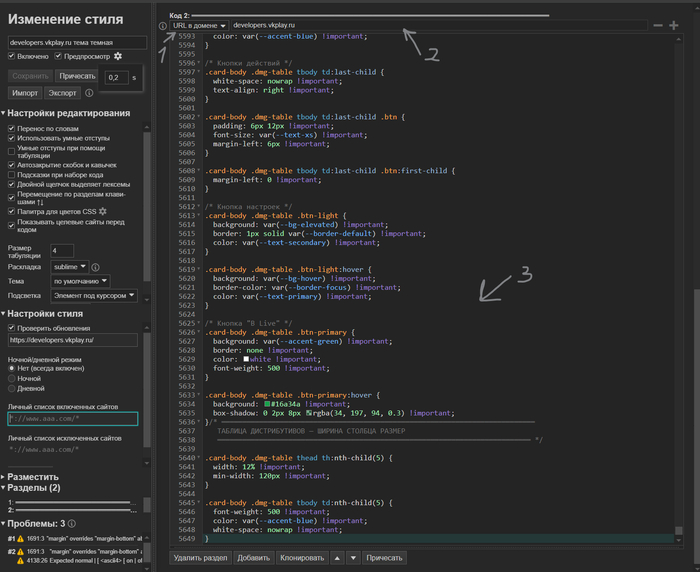Open the URL в домене dropdown
700x572 pixels.
point(199,25)
